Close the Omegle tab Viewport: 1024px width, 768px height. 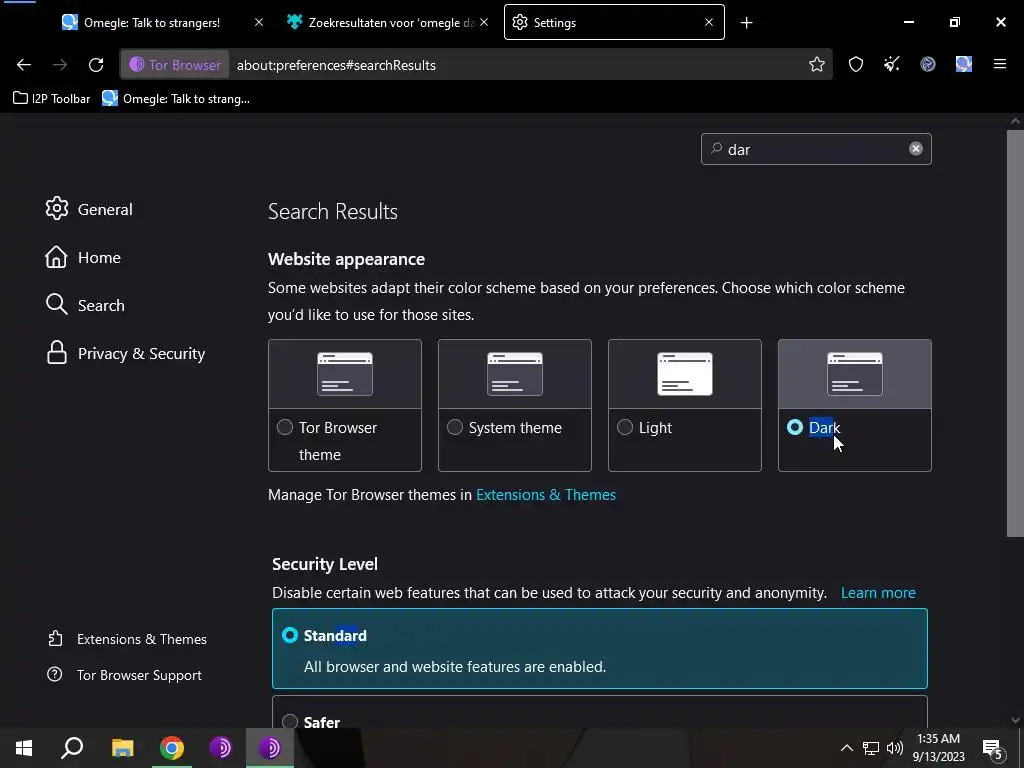coord(259,22)
